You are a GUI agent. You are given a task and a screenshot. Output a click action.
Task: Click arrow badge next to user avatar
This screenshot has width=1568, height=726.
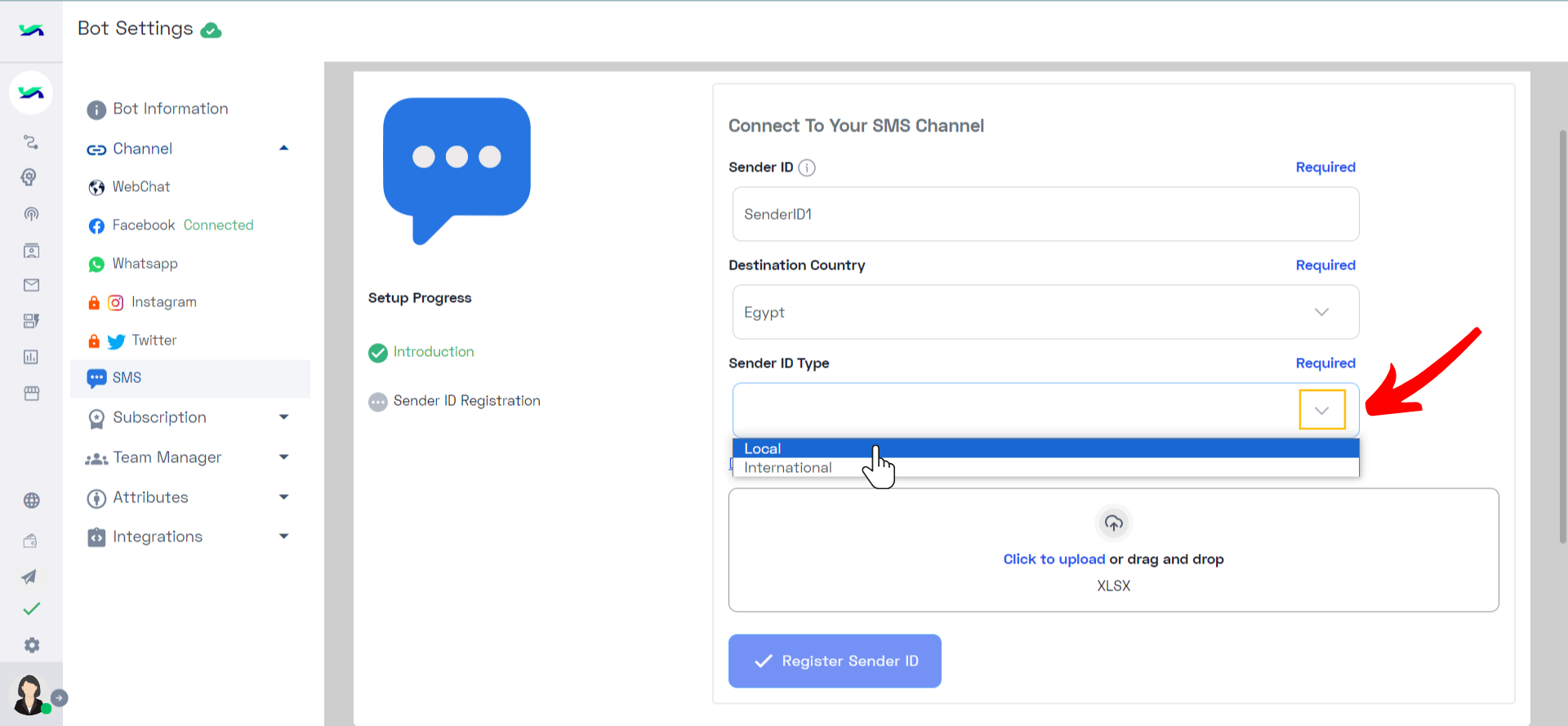pos(60,698)
